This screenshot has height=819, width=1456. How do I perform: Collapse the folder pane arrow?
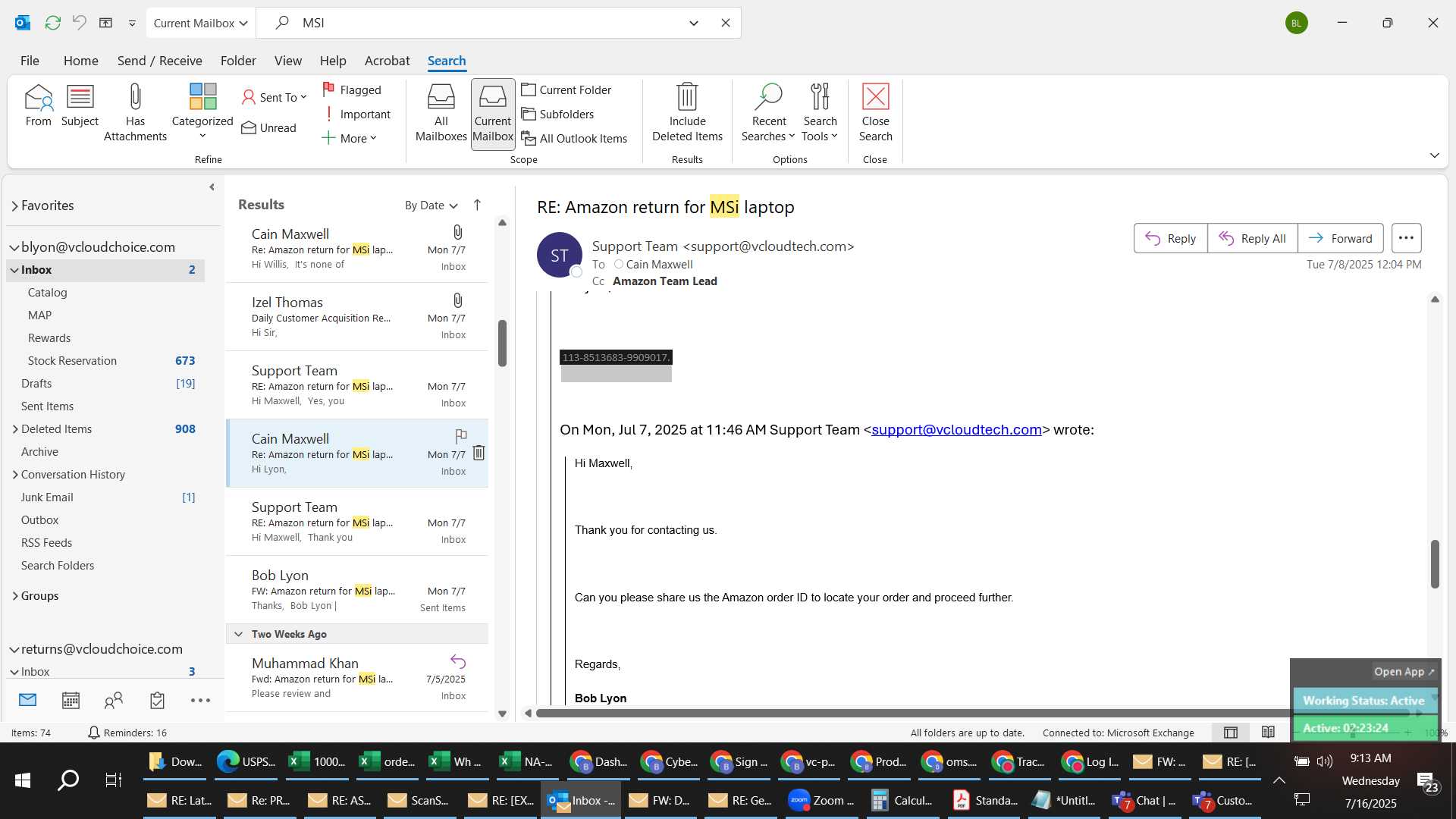click(x=212, y=187)
